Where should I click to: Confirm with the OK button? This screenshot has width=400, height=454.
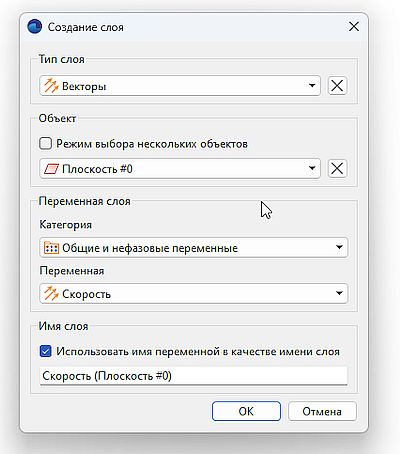pos(246,411)
